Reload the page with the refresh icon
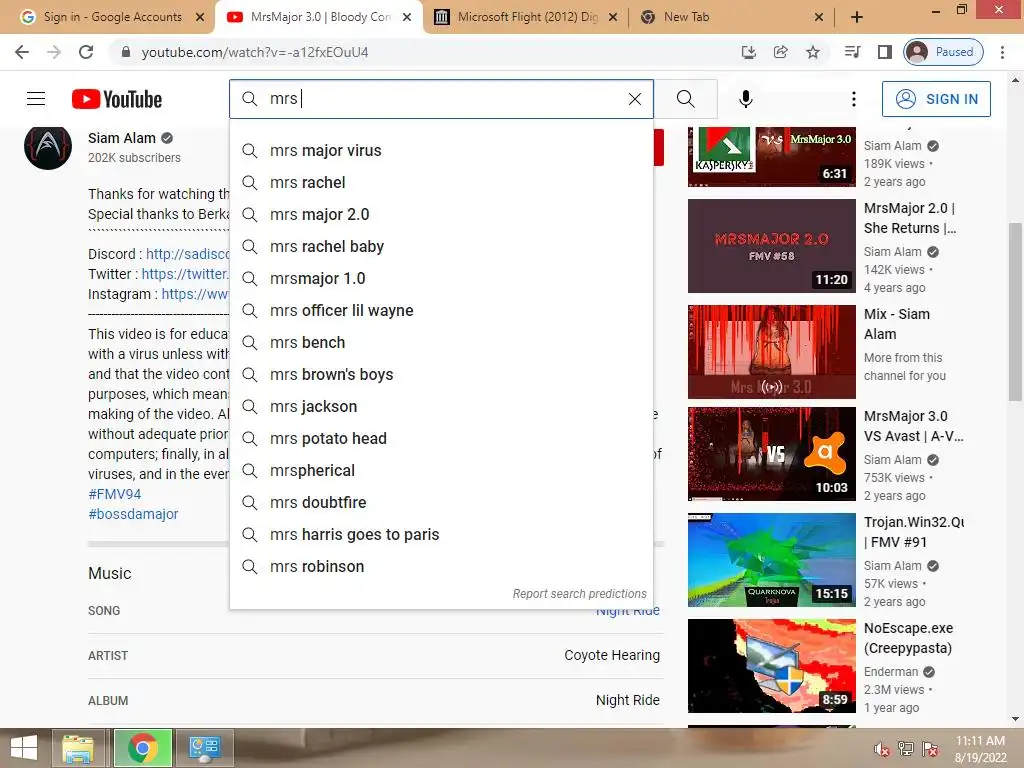Viewport: 1024px width, 768px height. [86, 52]
